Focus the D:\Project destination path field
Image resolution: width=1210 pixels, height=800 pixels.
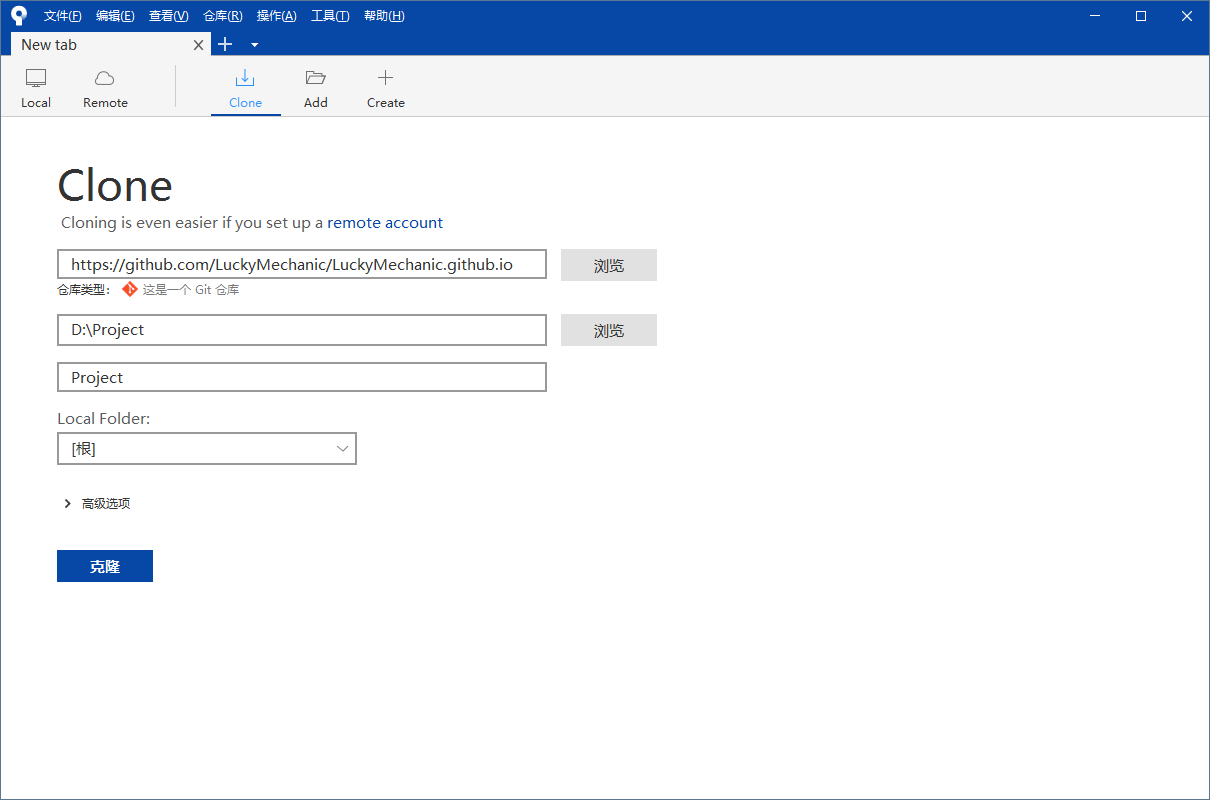pos(302,329)
